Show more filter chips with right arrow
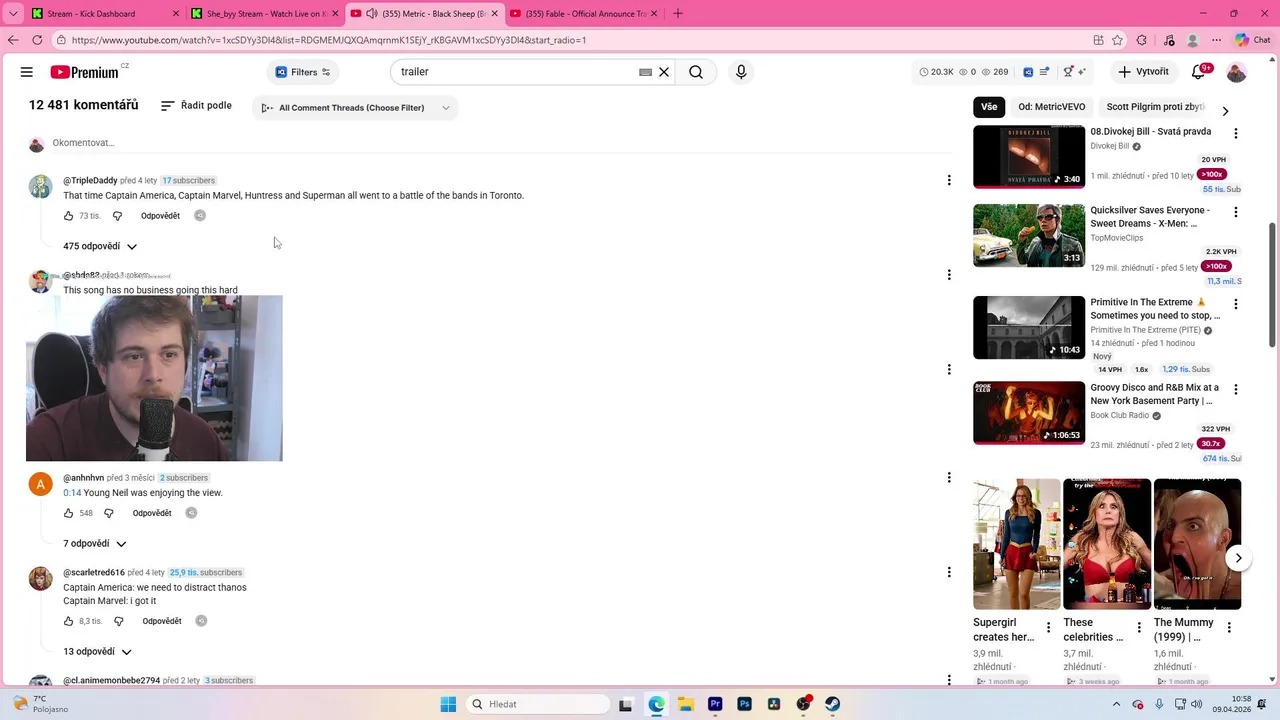 pyautogui.click(x=1225, y=111)
